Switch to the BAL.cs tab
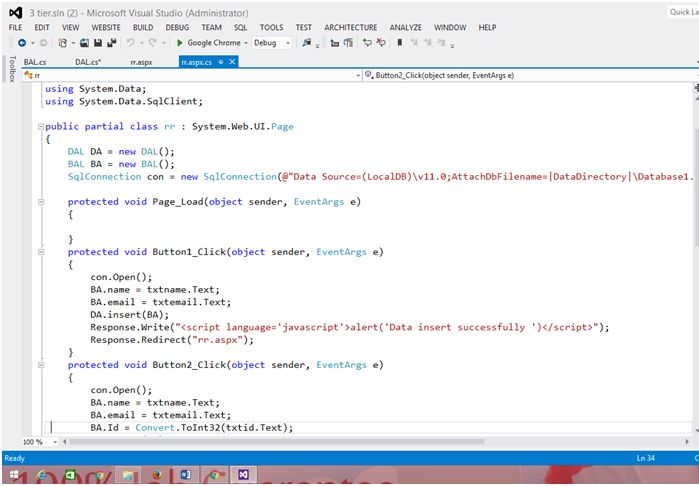Viewport: 699px width, 486px height. coord(35,62)
